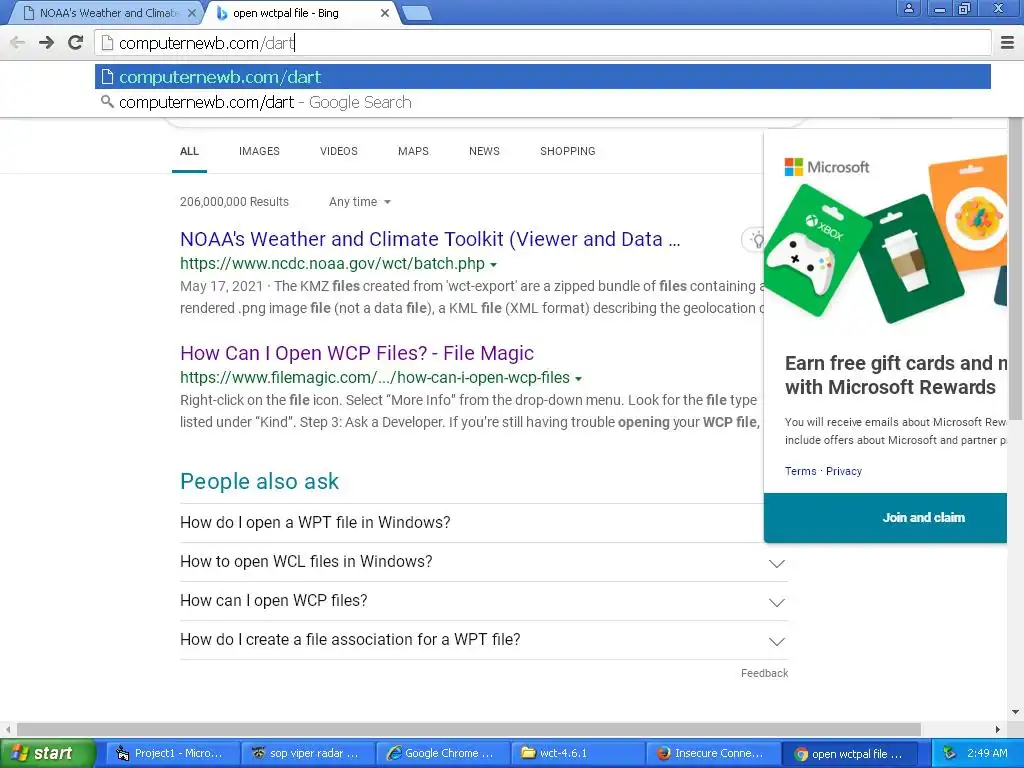Click the horizontal scrollbar thumb
The width and height of the screenshot is (1024, 768).
[469, 729]
